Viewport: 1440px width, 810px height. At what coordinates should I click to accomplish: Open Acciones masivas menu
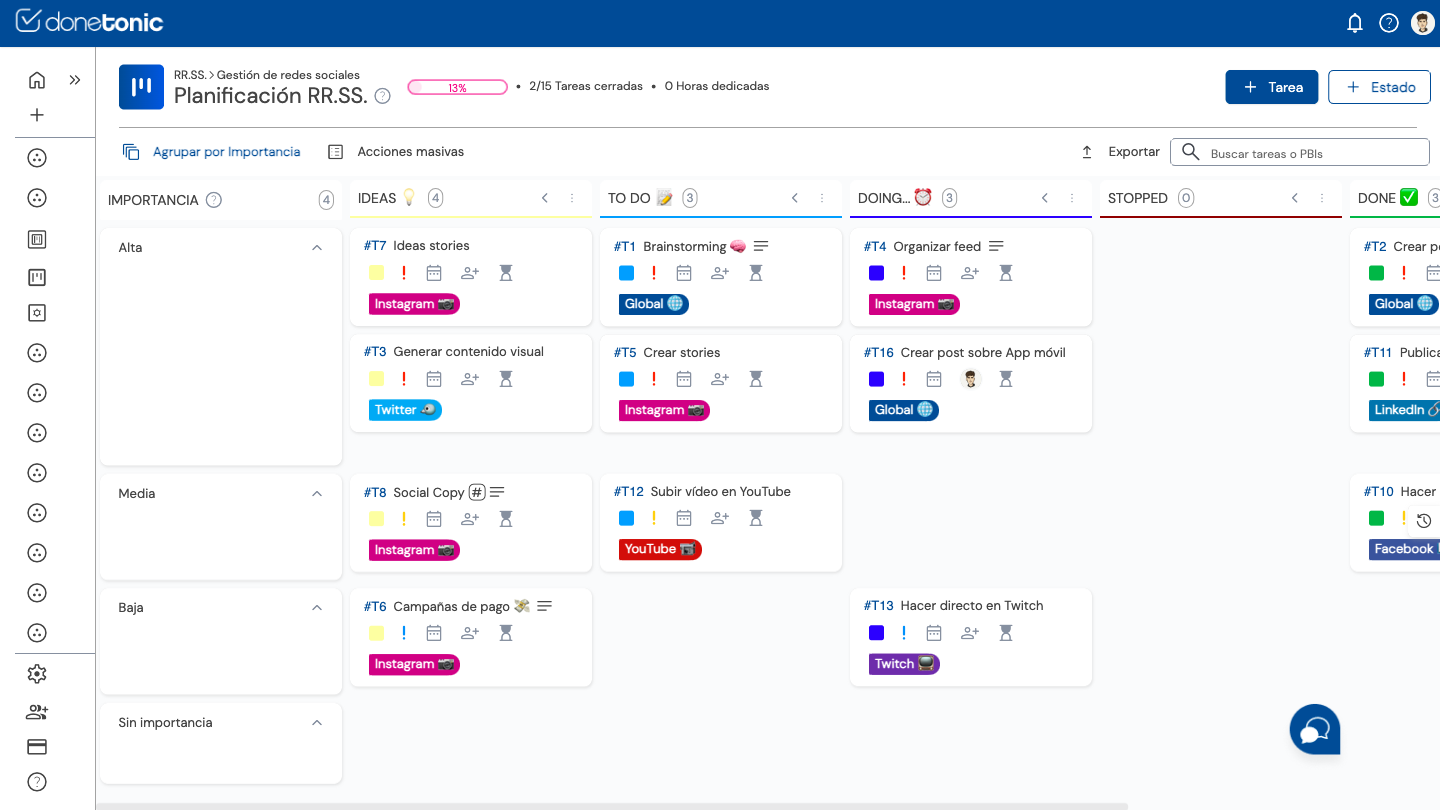coord(396,152)
